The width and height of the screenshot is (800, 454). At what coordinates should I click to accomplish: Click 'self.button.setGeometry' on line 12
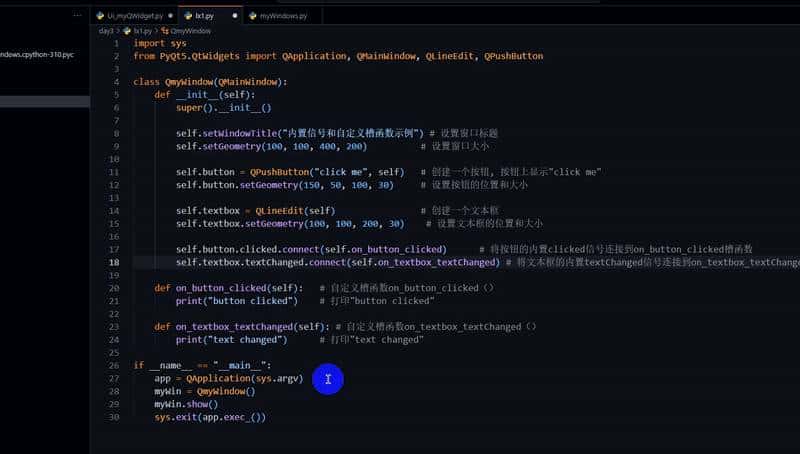click(237, 185)
